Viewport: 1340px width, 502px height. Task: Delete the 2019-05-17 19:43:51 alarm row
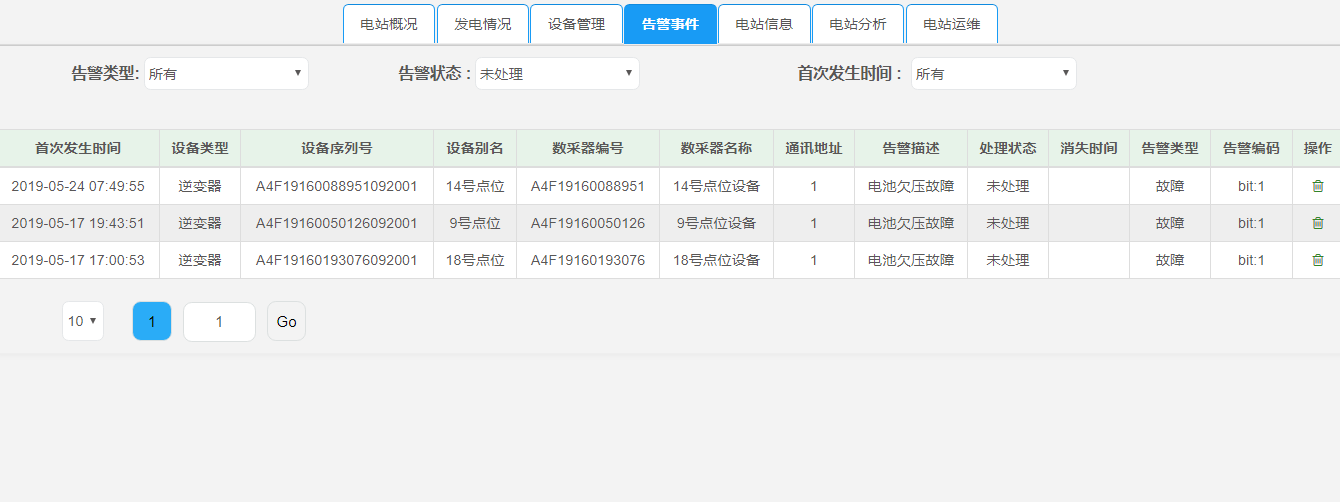[1317, 223]
